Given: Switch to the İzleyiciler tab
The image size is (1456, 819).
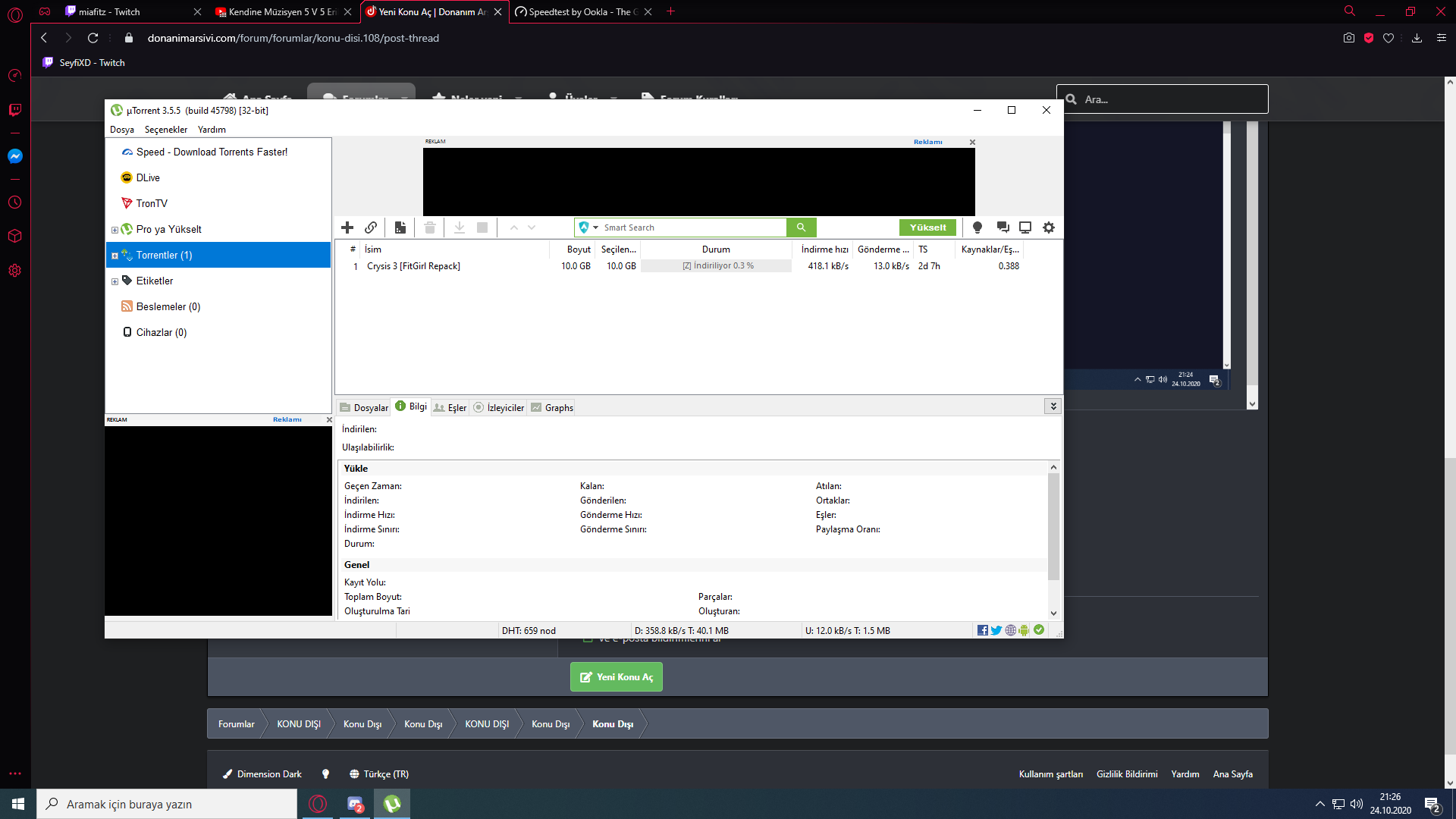Looking at the screenshot, I should point(499,407).
